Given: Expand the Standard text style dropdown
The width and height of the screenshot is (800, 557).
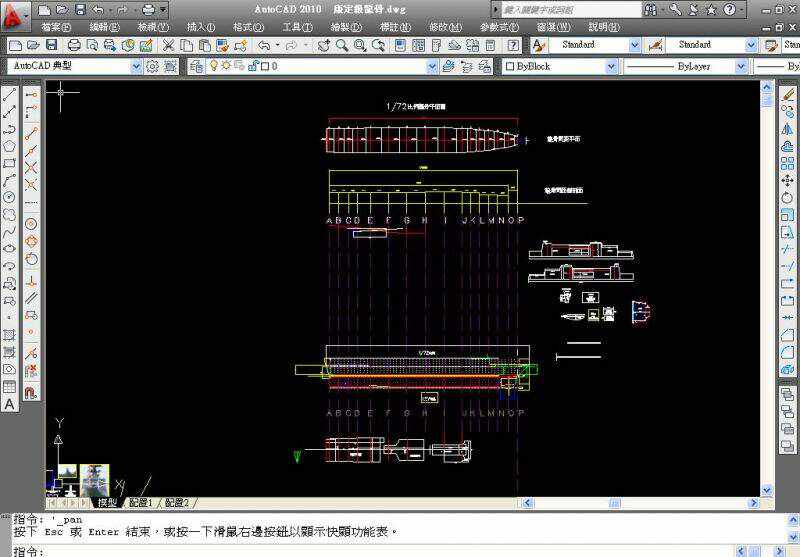Looking at the screenshot, I should pos(634,45).
